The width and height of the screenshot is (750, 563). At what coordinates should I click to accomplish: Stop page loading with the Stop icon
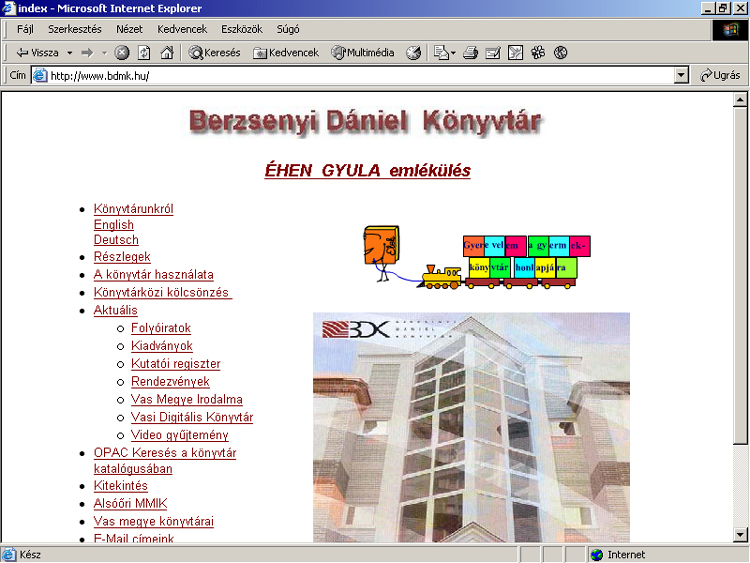pos(122,53)
